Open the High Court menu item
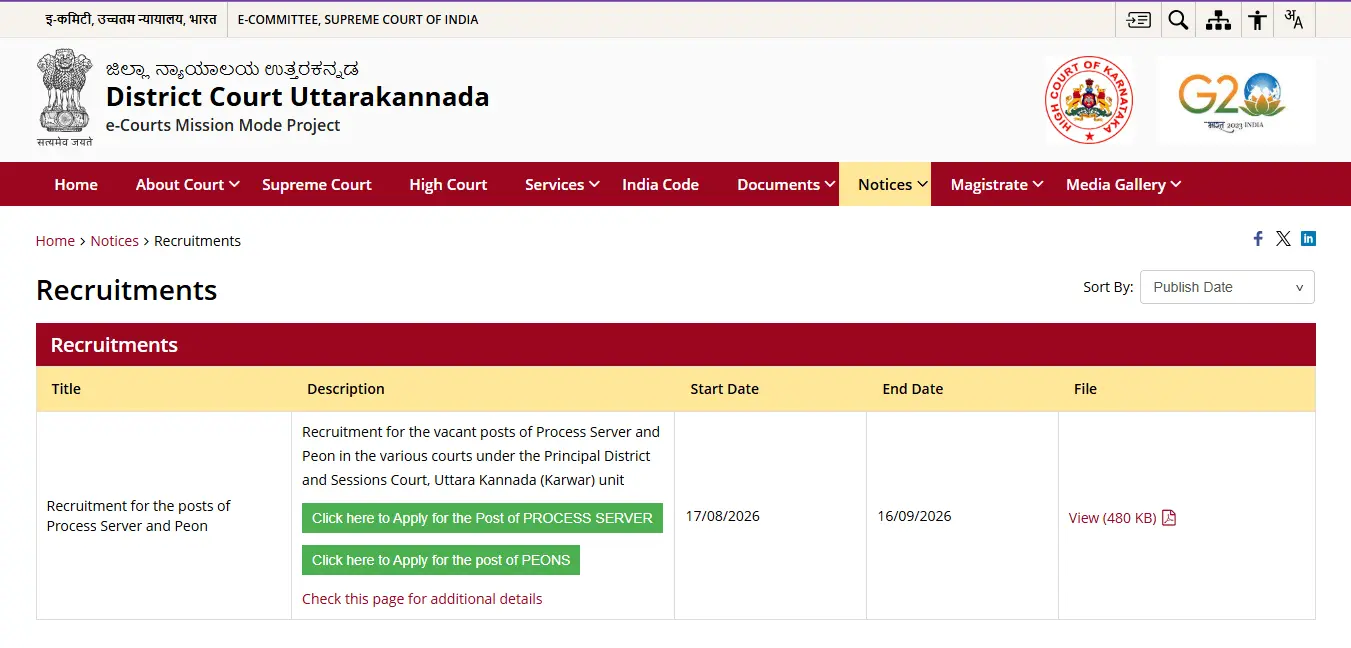Screen dimensions: 1351x648 pos(448,184)
